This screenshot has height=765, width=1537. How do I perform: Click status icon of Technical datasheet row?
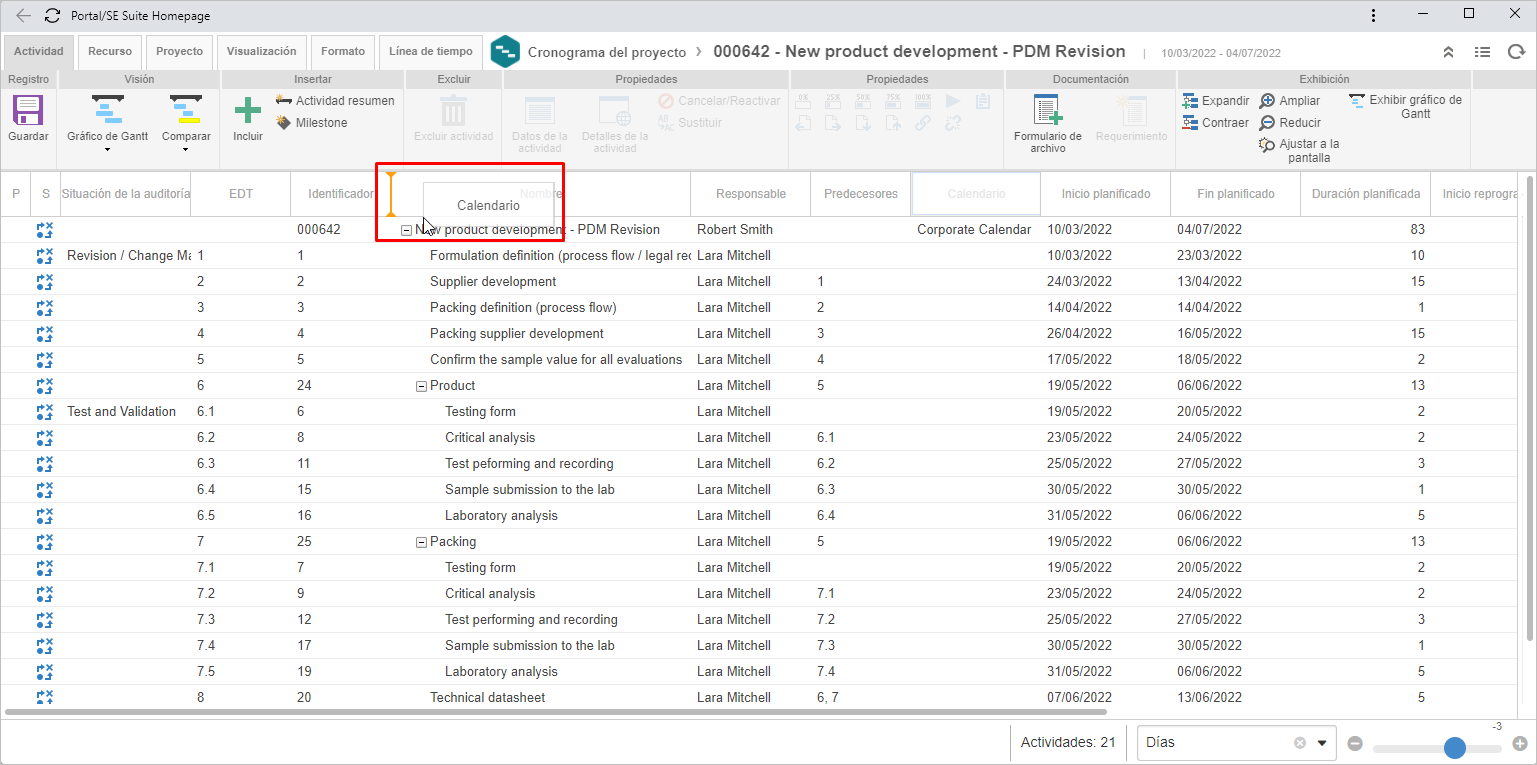pyautogui.click(x=45, y=697)
